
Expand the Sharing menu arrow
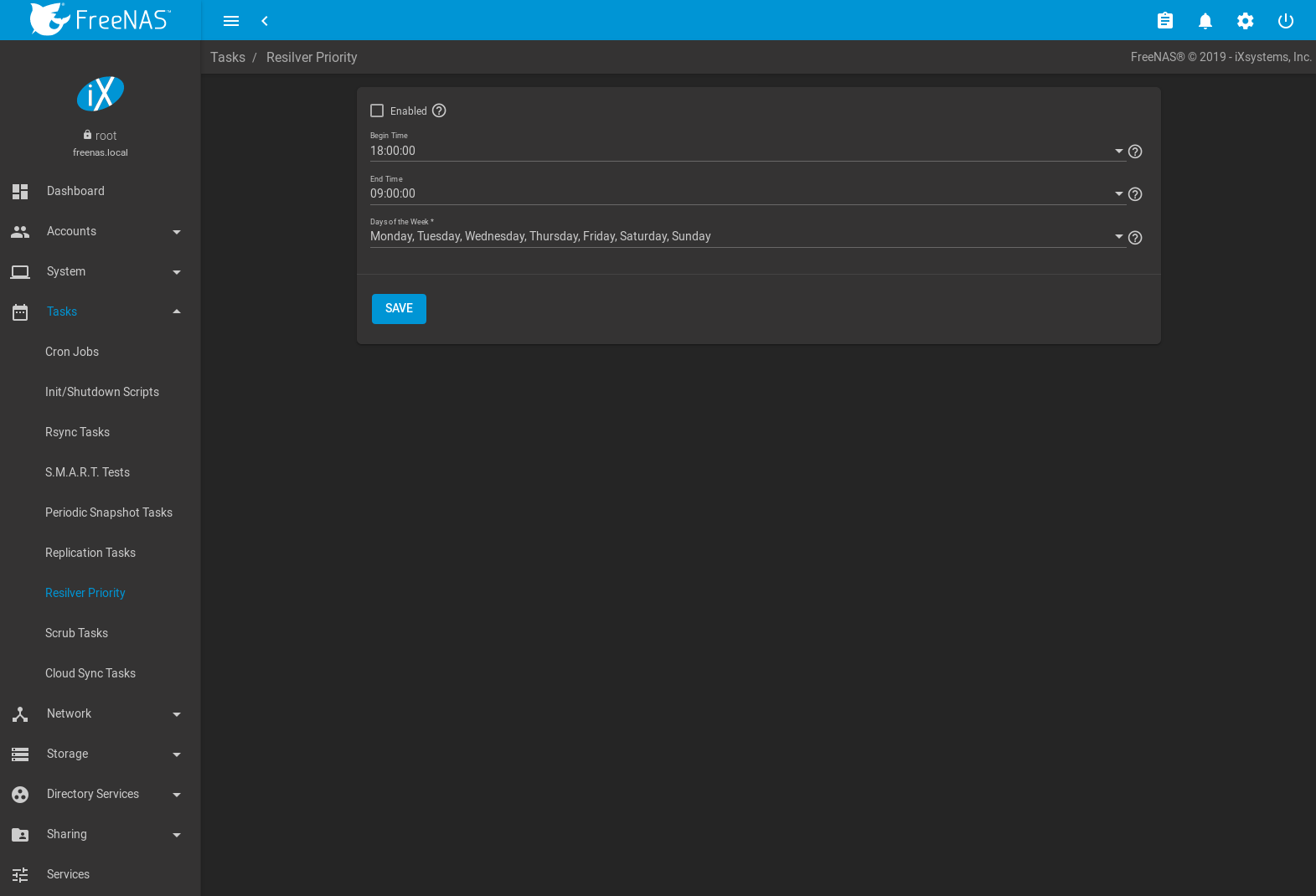tap(177, 835)
